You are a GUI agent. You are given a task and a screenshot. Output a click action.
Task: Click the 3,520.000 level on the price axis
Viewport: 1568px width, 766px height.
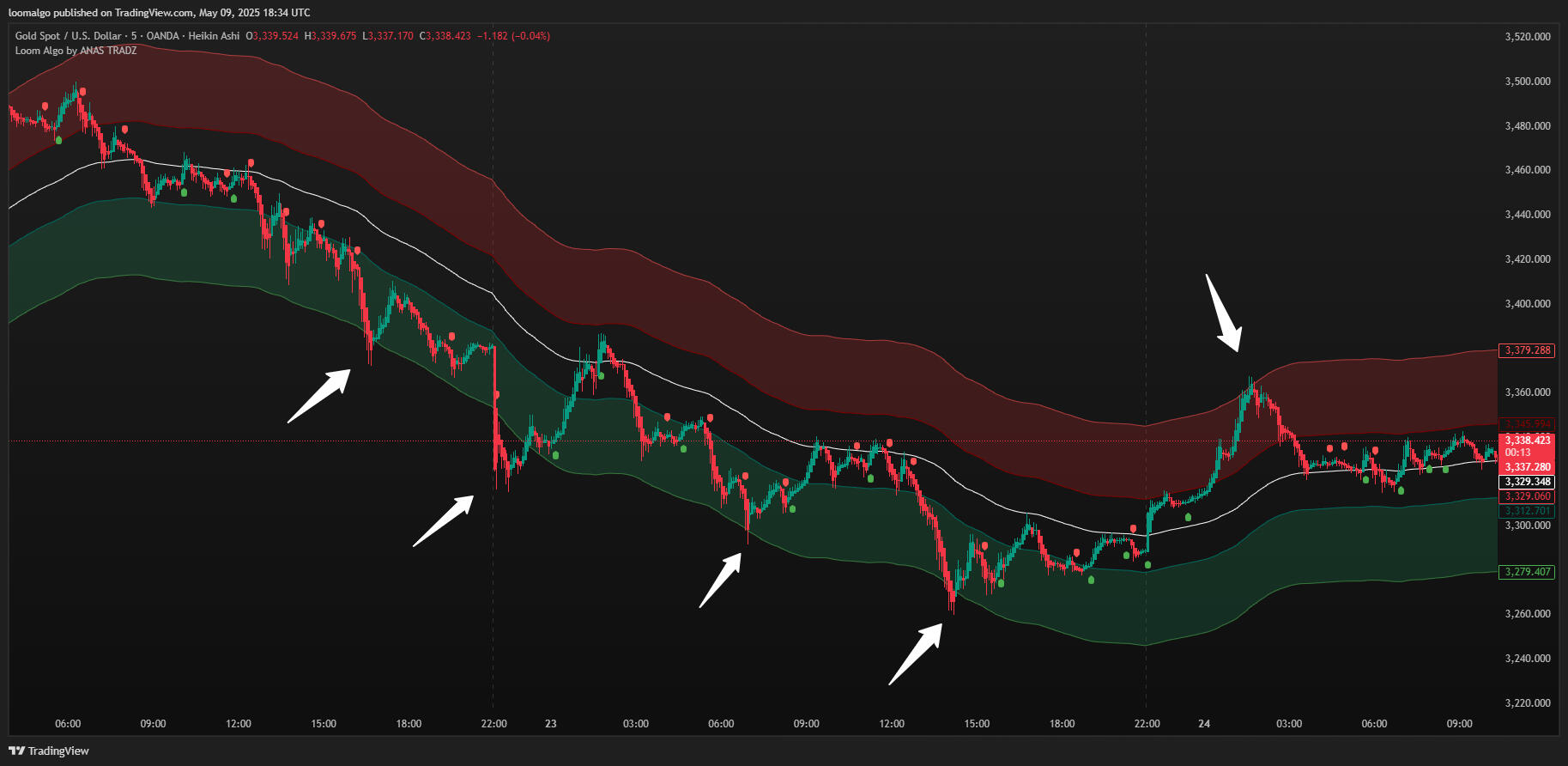pyautogui.click(x=1528, y=37)
